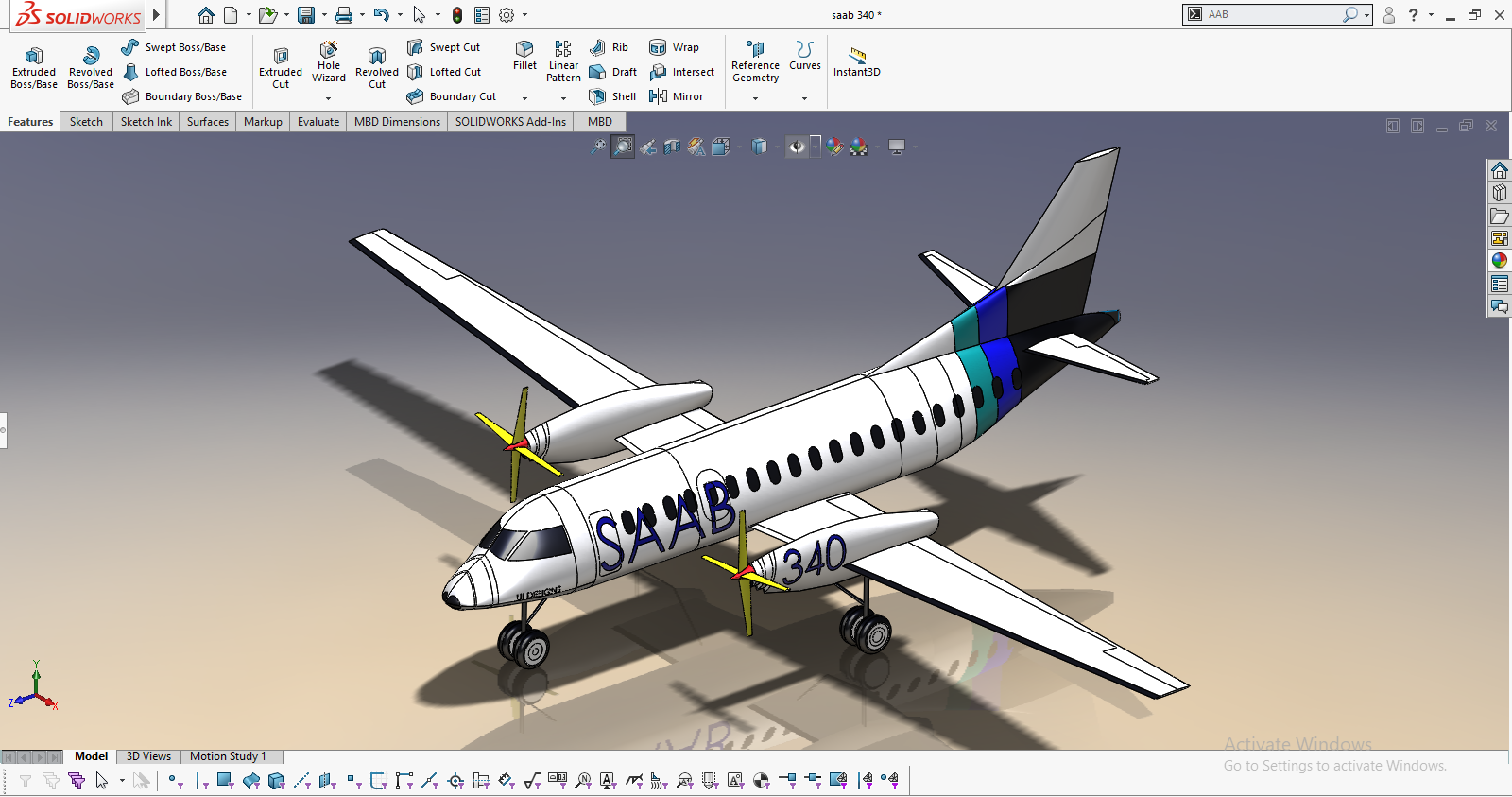Click Zoom to Fit in view toolbar
This screenshot has width=1512, height=797.
598,147
